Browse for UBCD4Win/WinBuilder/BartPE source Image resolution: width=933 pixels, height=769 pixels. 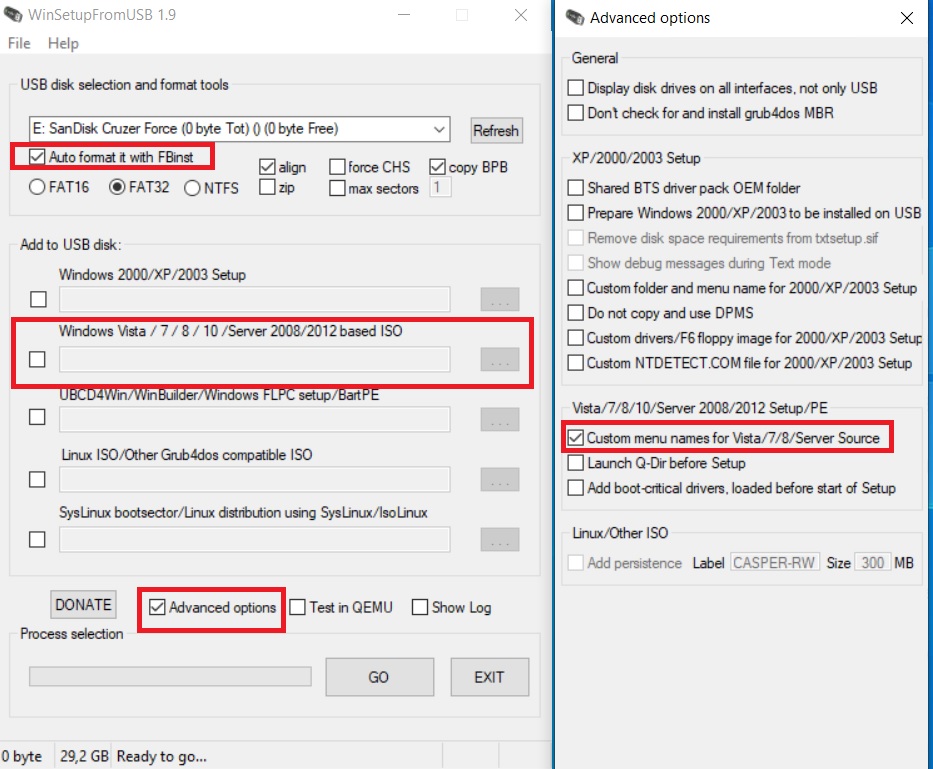[x=500, y=419]
